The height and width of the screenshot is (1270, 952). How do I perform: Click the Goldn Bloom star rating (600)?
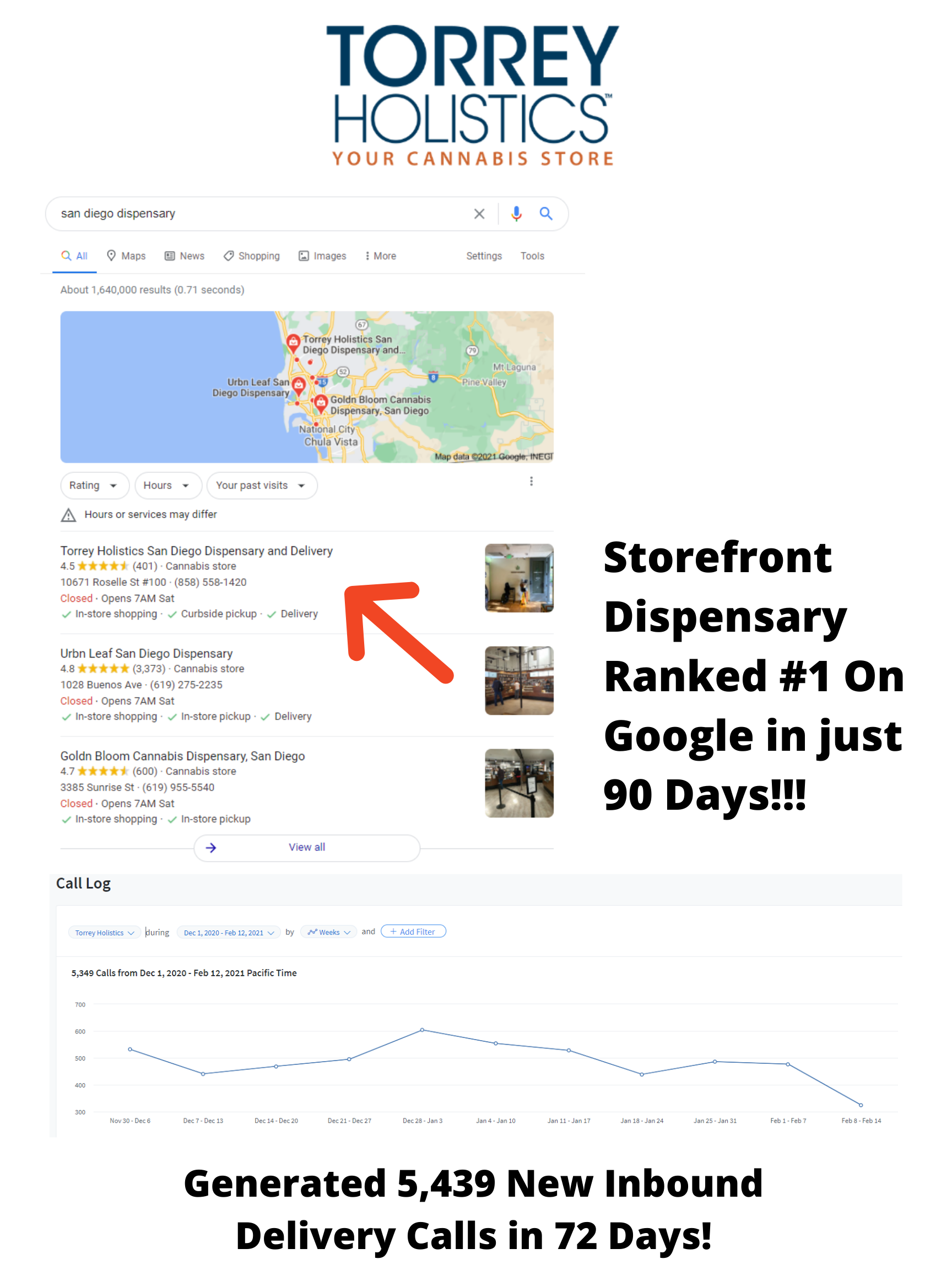pos(109,772)
